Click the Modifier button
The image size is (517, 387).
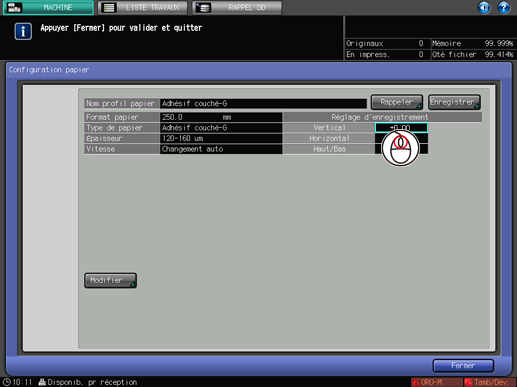(110, 280)
